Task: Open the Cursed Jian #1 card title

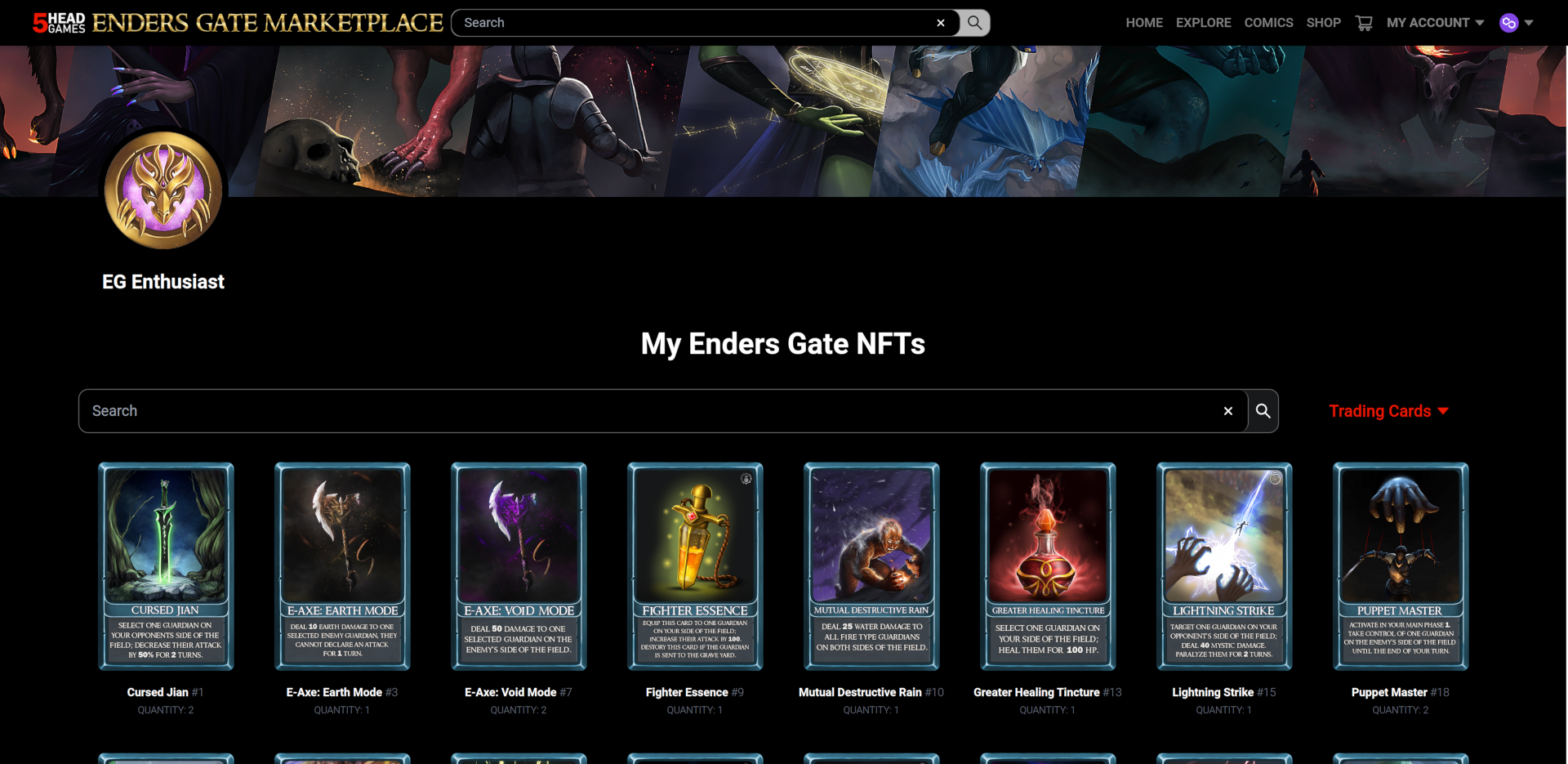Action: point(165,692)
